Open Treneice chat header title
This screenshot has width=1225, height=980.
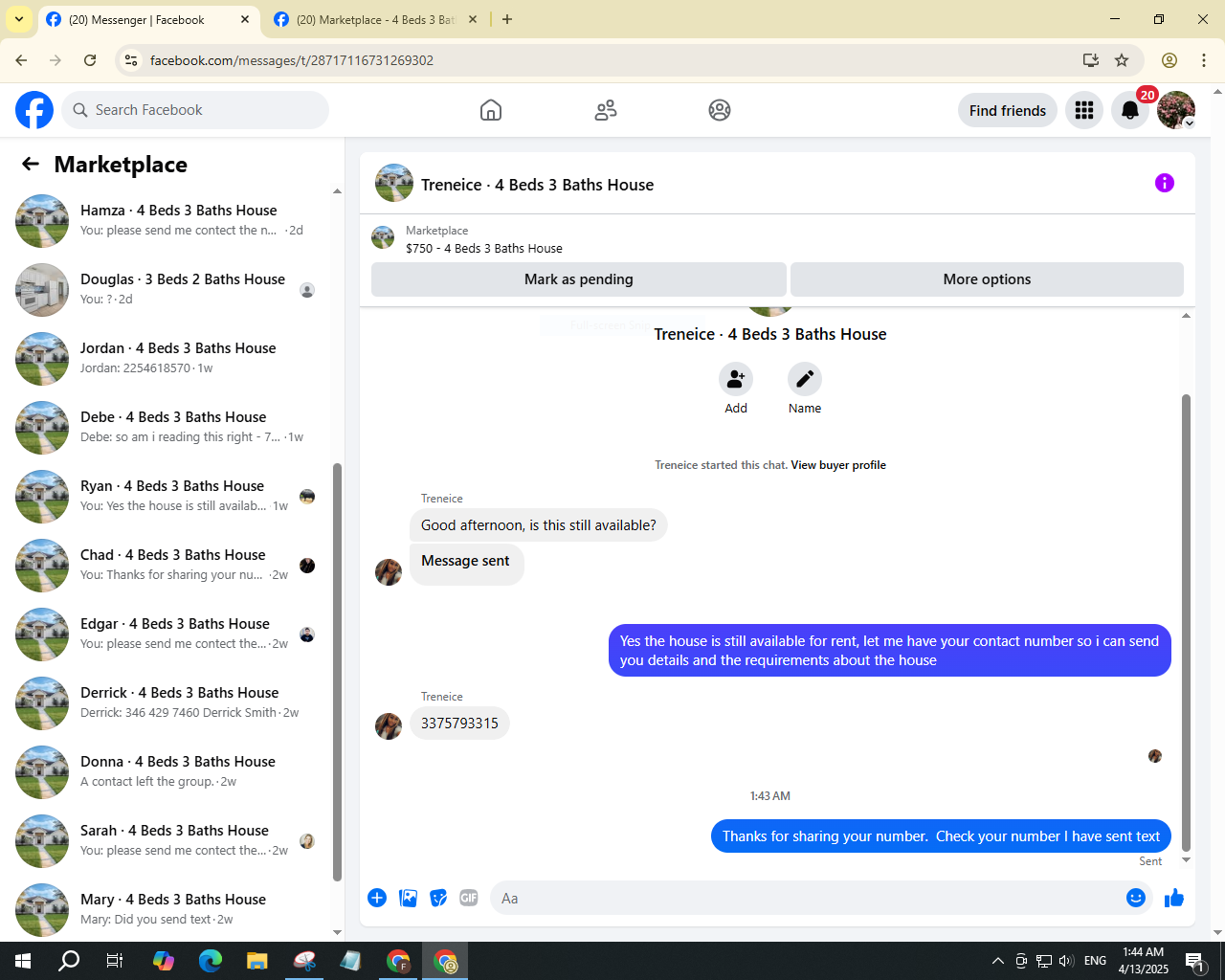point(538,185)
